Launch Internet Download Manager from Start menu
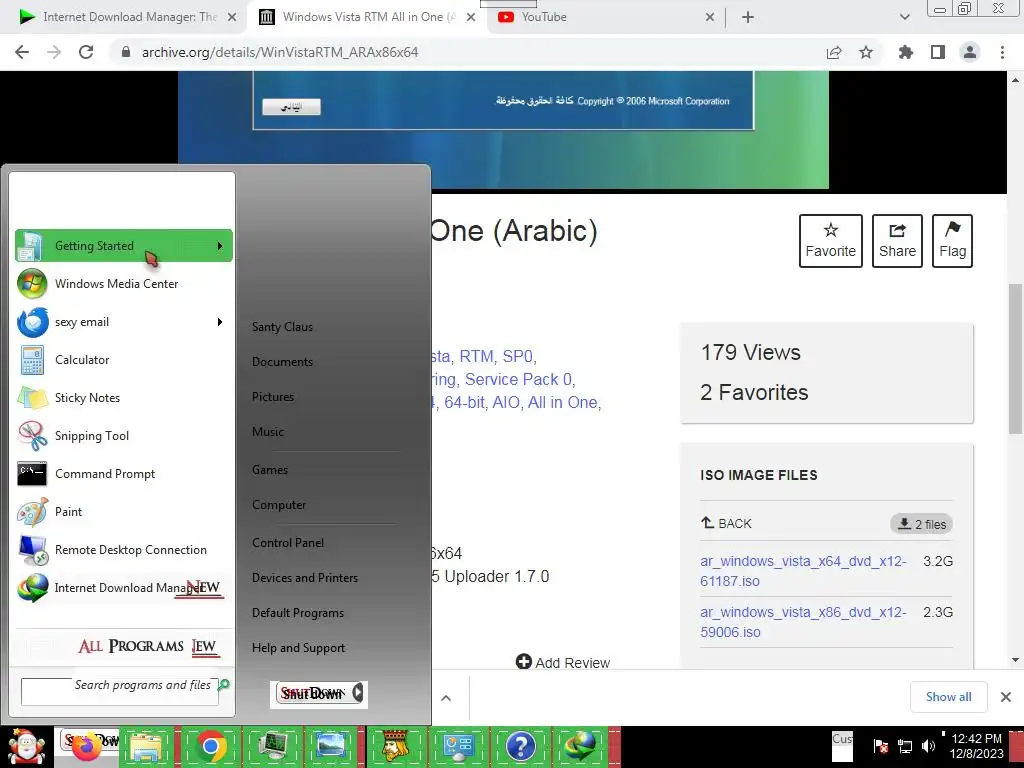 [x=123, y=588]
